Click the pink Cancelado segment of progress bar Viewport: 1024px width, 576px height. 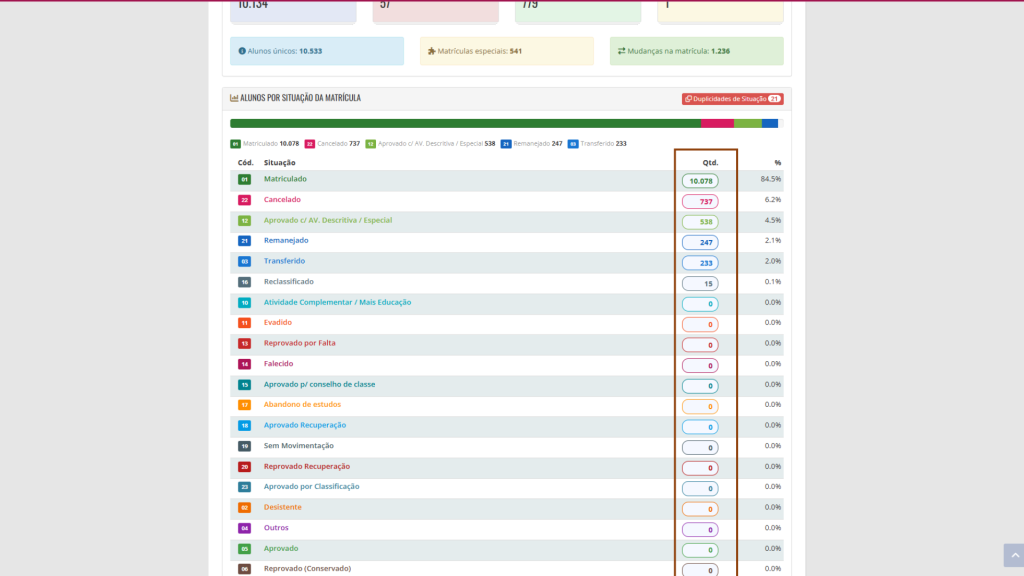717,124
